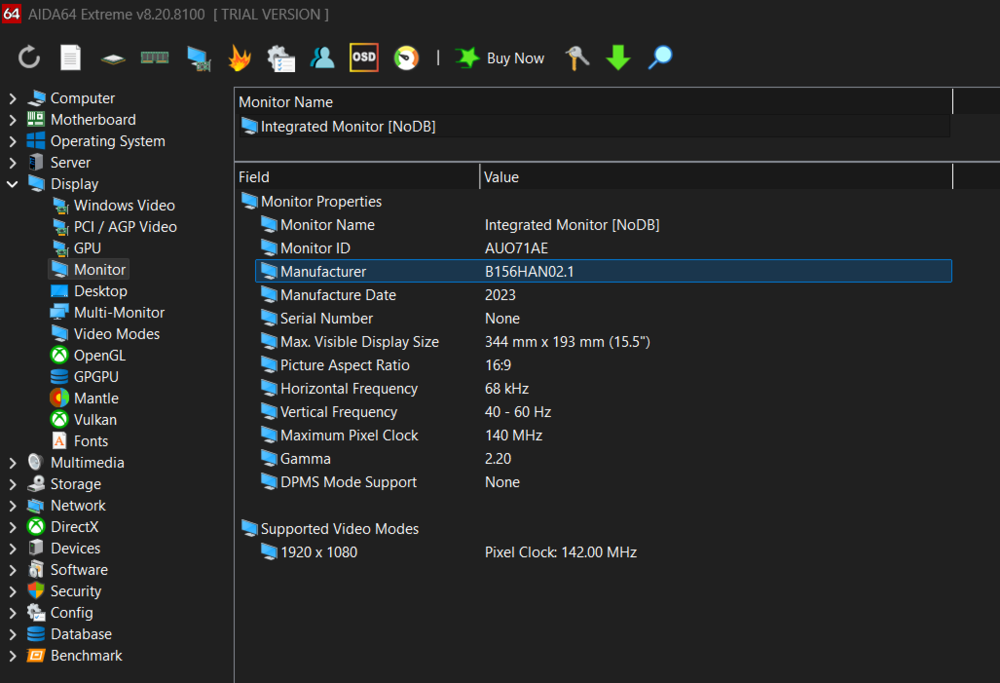Image resolution: width=1000 pixels, height=683 pixels.
Task: Expand the Security tree node
Action: click(13, 592)
